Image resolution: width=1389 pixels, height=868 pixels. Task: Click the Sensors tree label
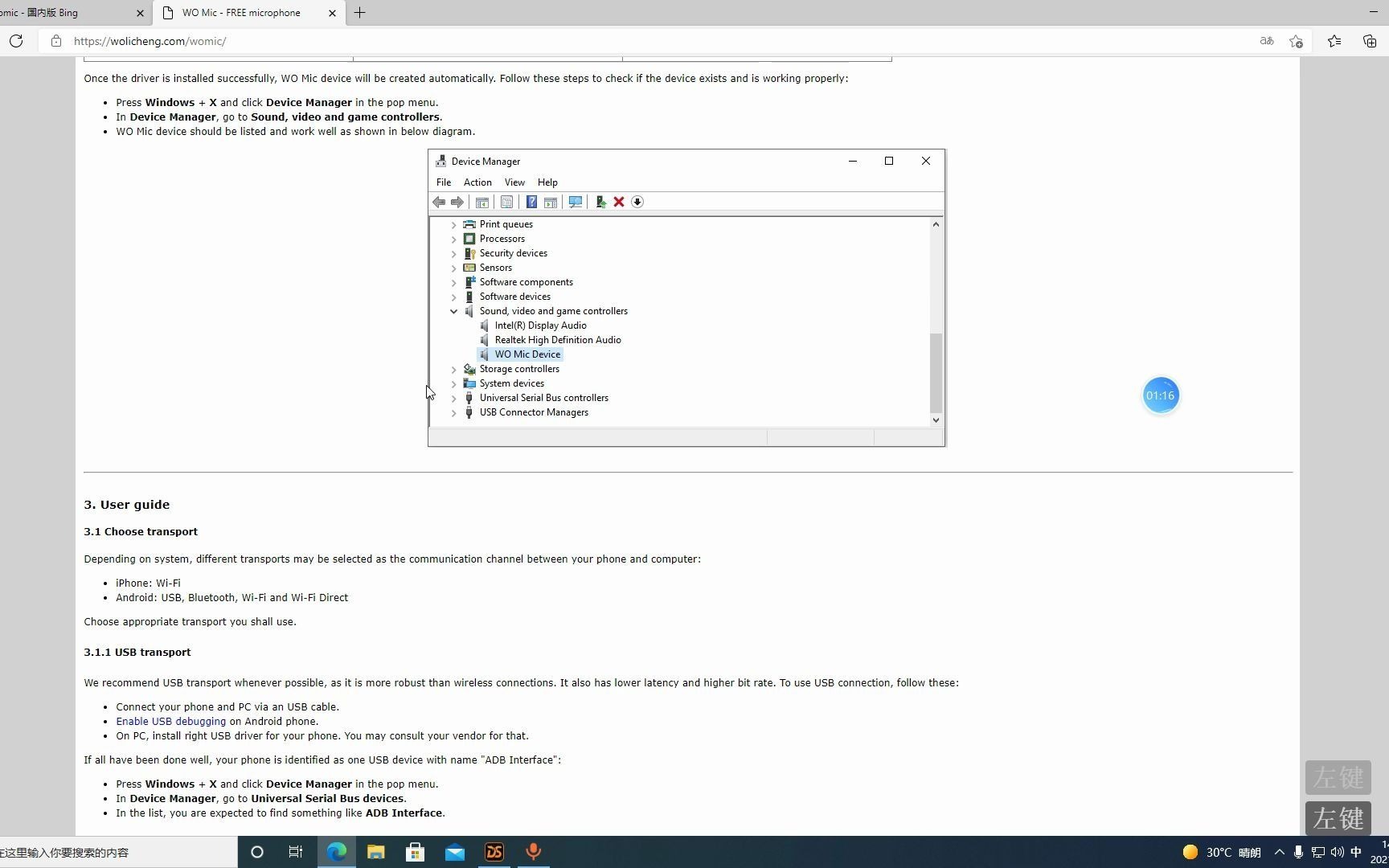click(495, 268)
